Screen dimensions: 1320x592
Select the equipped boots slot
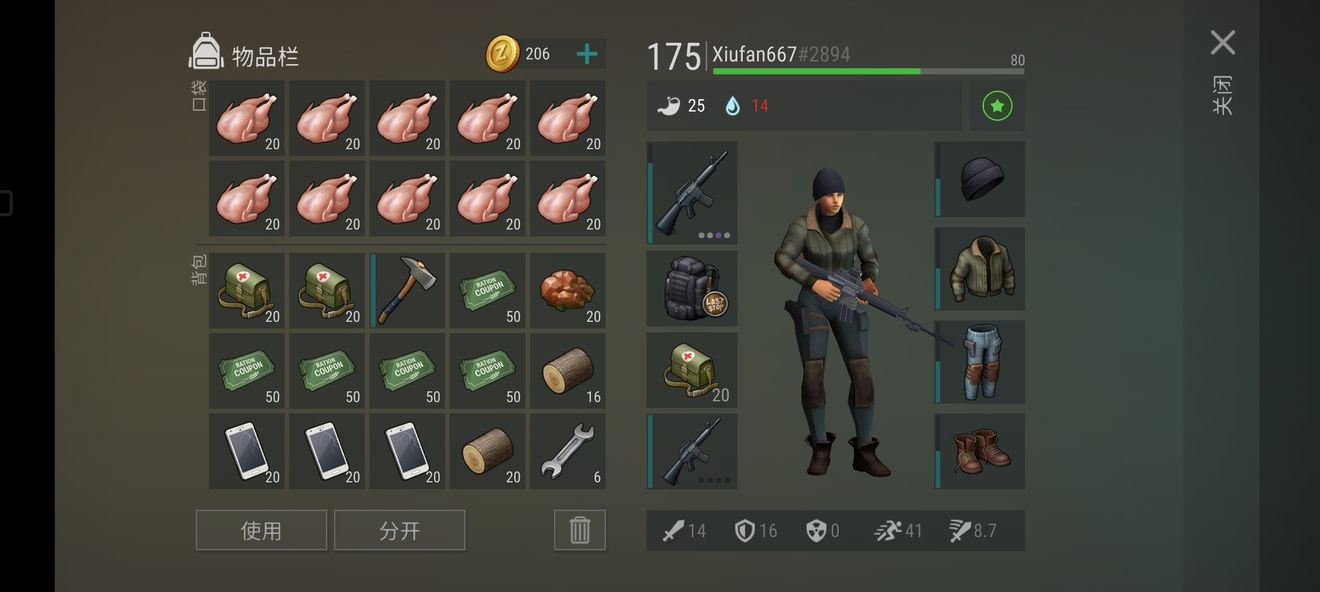(980, 451)
